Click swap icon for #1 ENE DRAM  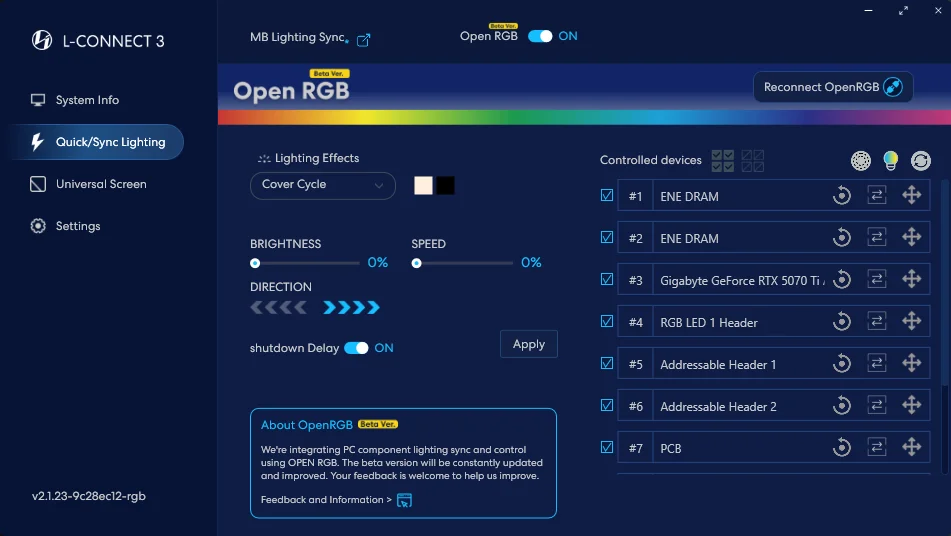tap(876, 195)
